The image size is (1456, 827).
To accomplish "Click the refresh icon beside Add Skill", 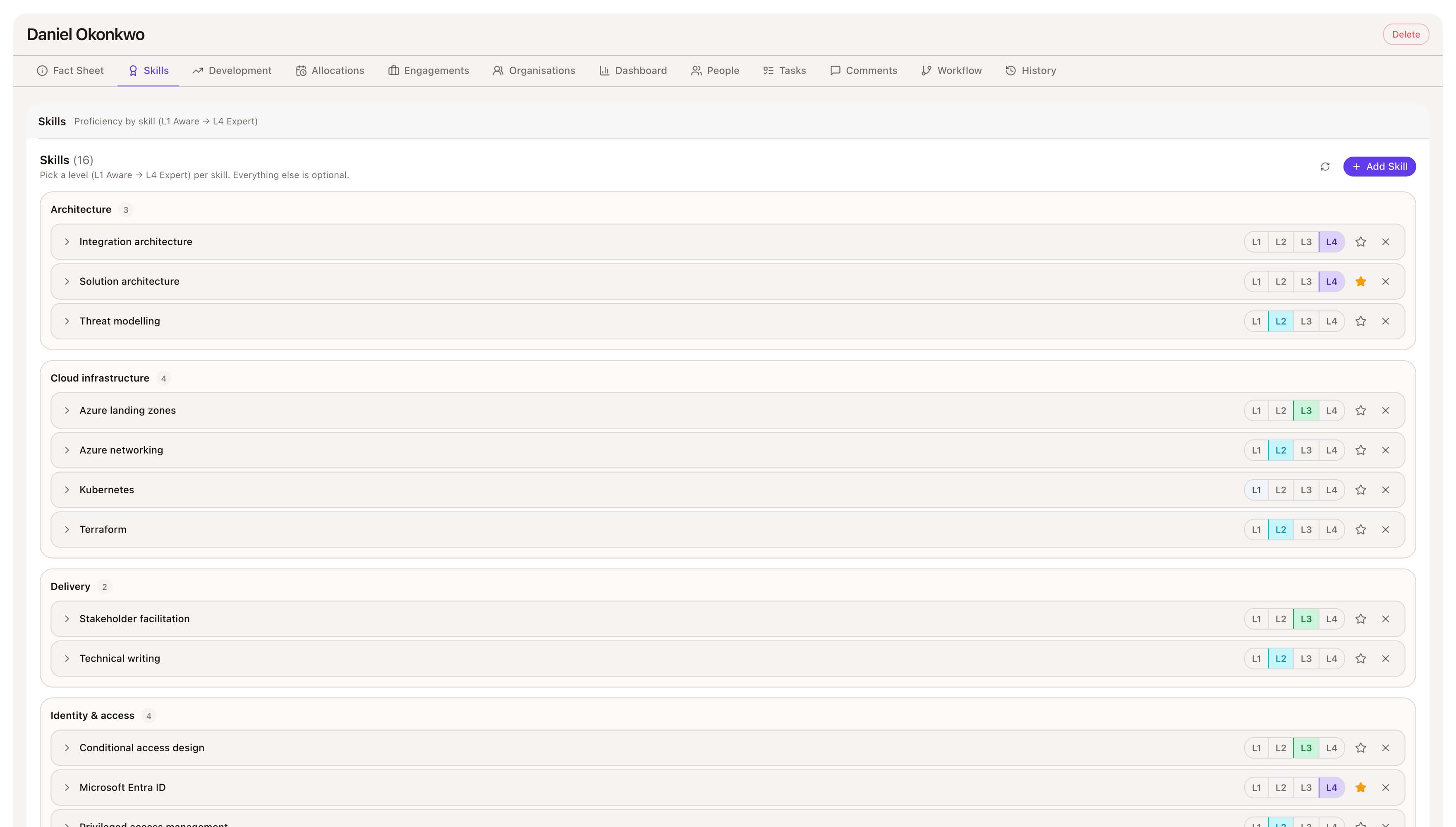I will tap(1325, 166).
